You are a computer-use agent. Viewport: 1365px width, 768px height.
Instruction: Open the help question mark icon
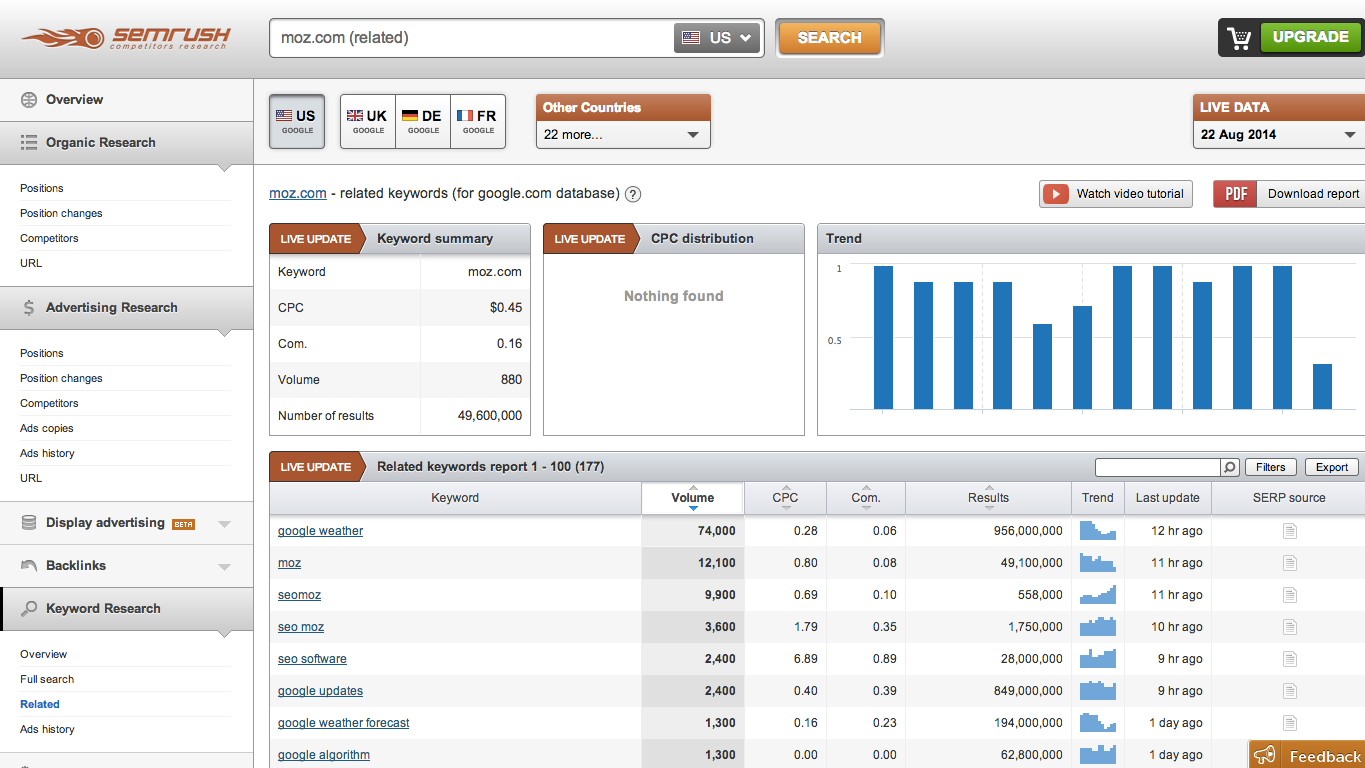633,194
